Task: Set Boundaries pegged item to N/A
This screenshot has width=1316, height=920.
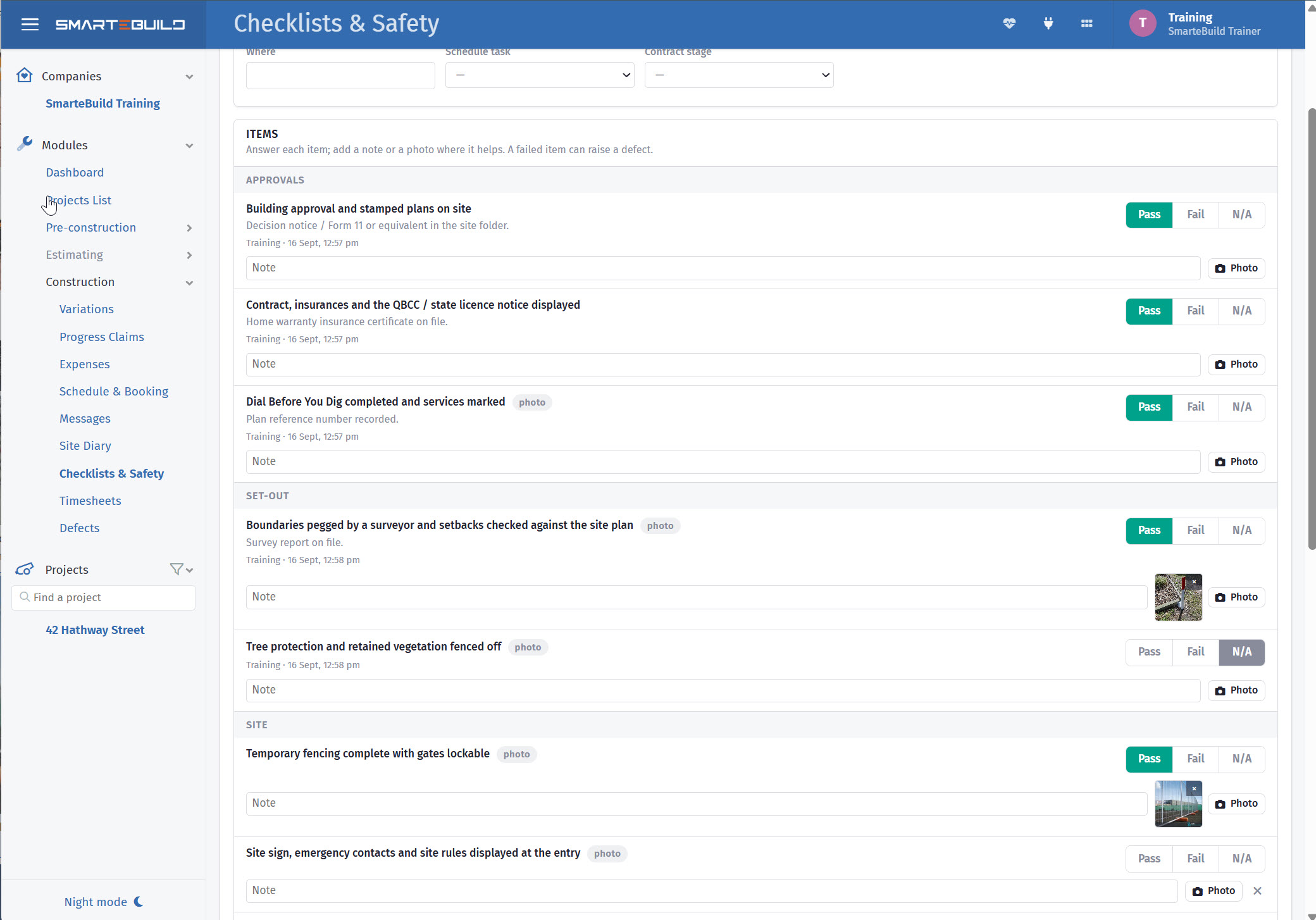Action: [x=1241, y=530]
